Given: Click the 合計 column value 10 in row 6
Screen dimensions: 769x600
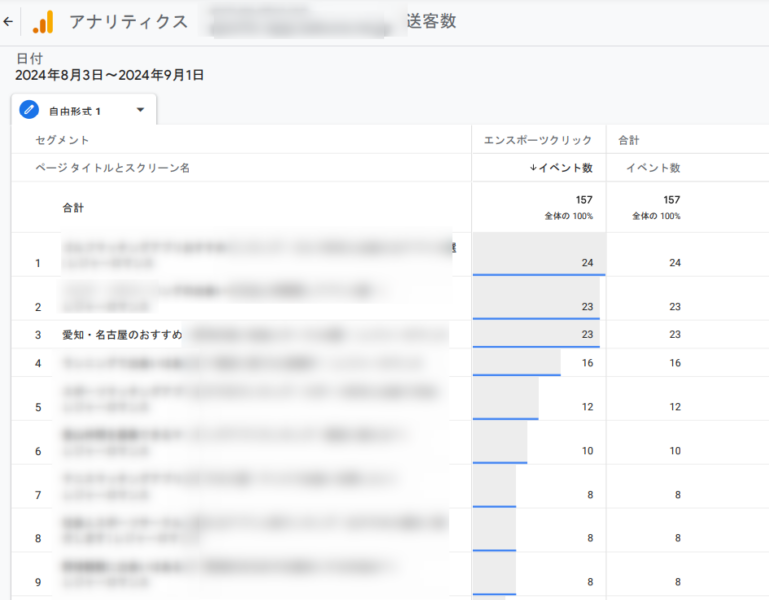Looking at the screenshot, I should tap(675, 450).
